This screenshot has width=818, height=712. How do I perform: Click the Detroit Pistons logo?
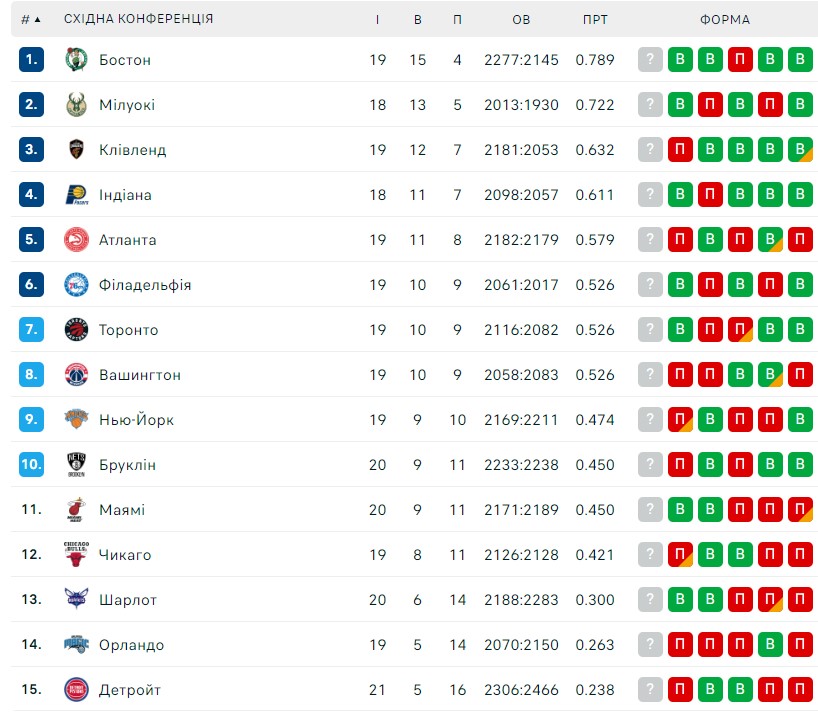76,689
